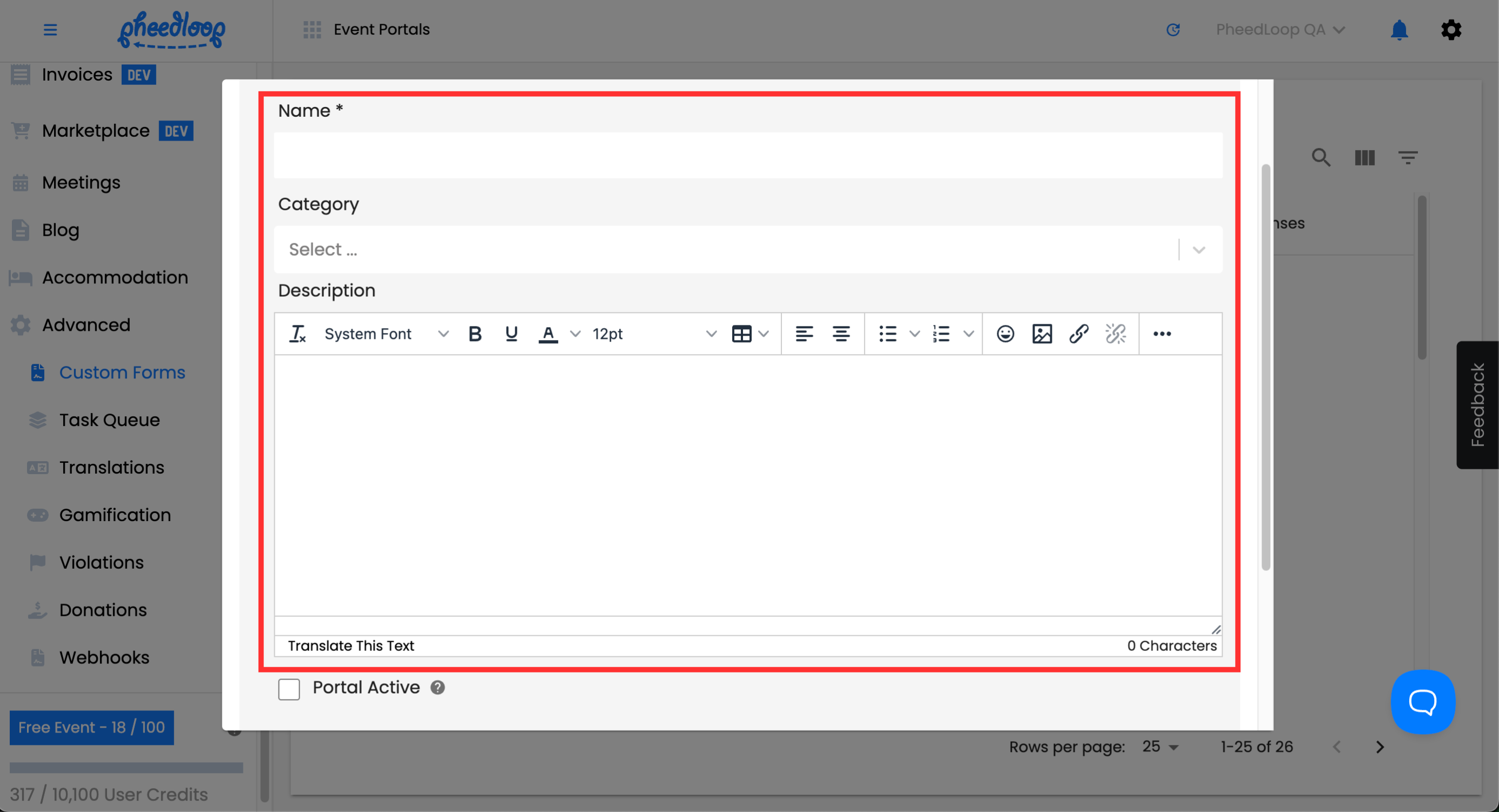
Task: Open the 12pt font size dropdown
Action: tap(653, 334)
